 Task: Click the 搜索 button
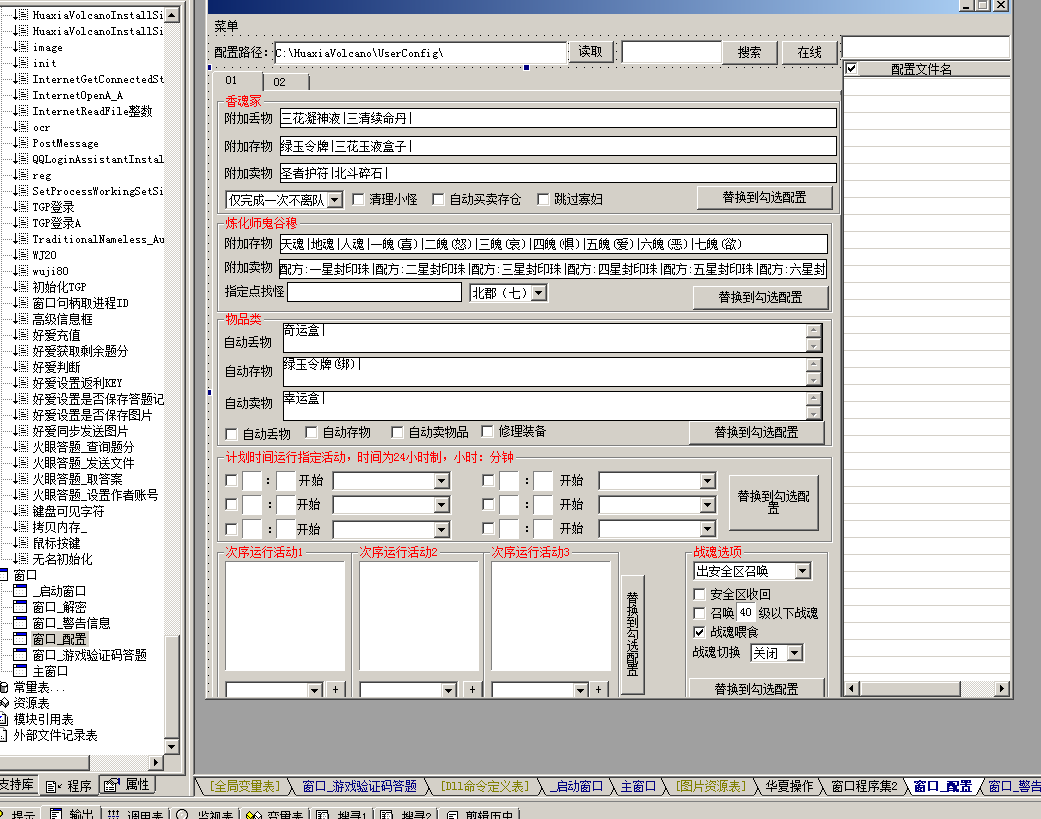tap(749, 52)
